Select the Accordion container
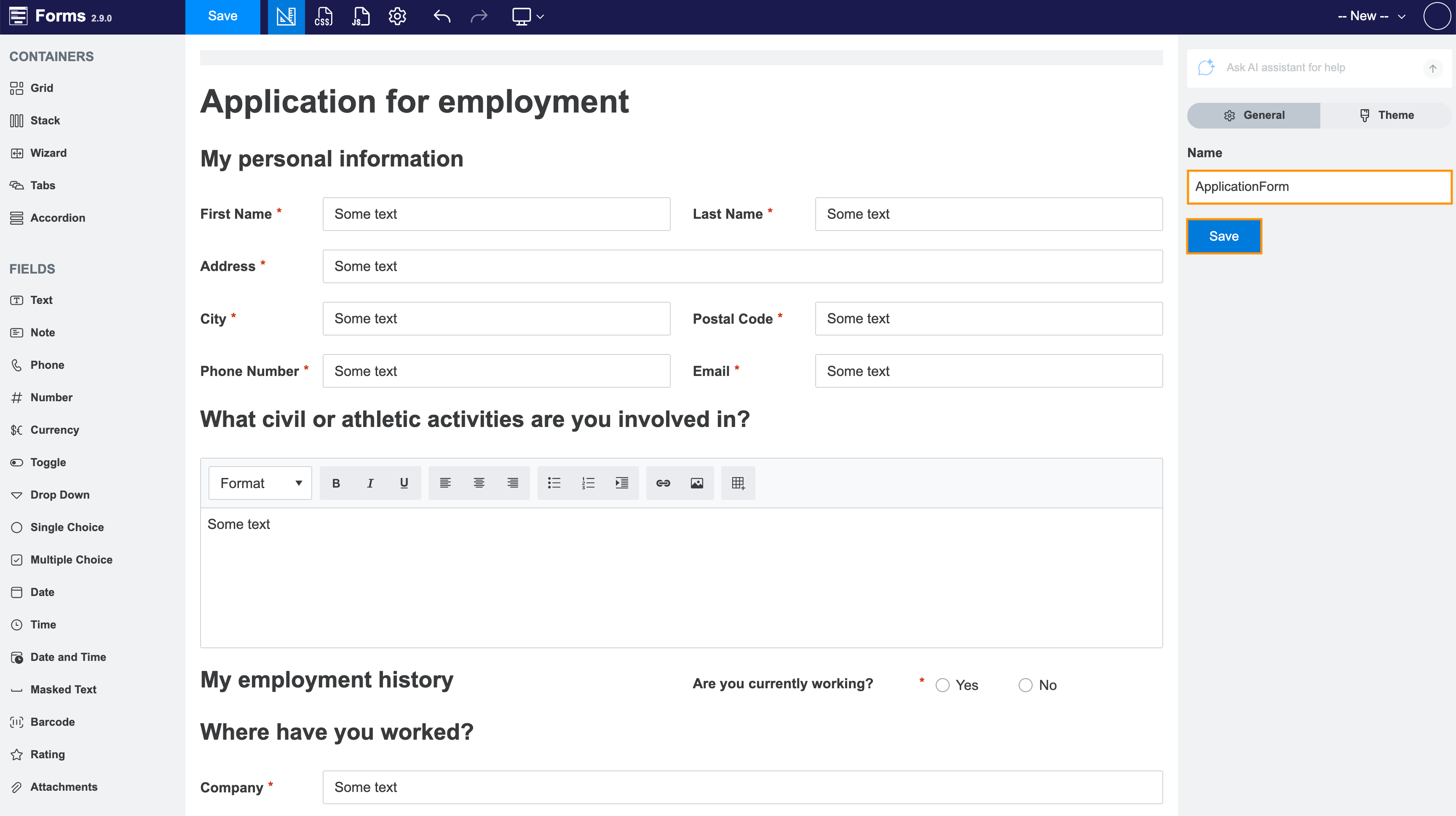The width and height of the screenshot is (1456, 816). pyautogui.click(x=48, y=218)
